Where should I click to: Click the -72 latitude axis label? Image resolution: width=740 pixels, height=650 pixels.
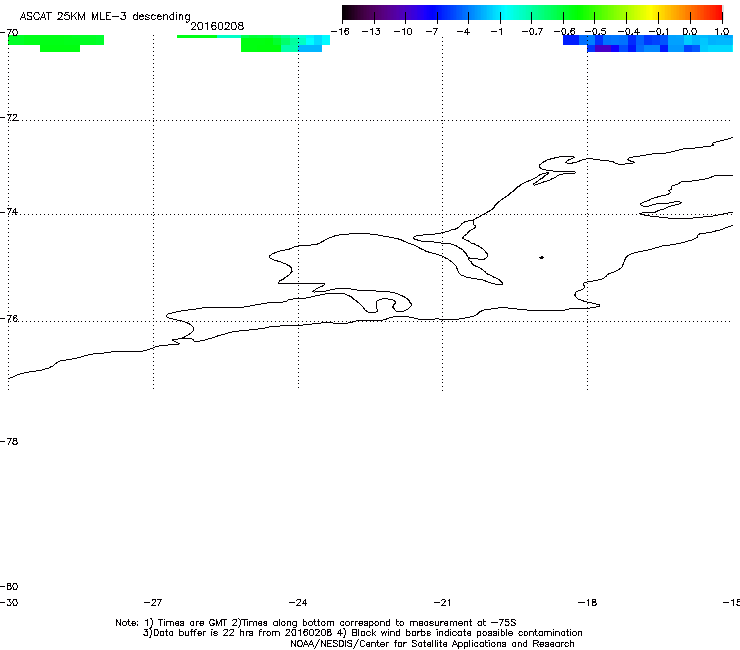click(x=9, y=117)
